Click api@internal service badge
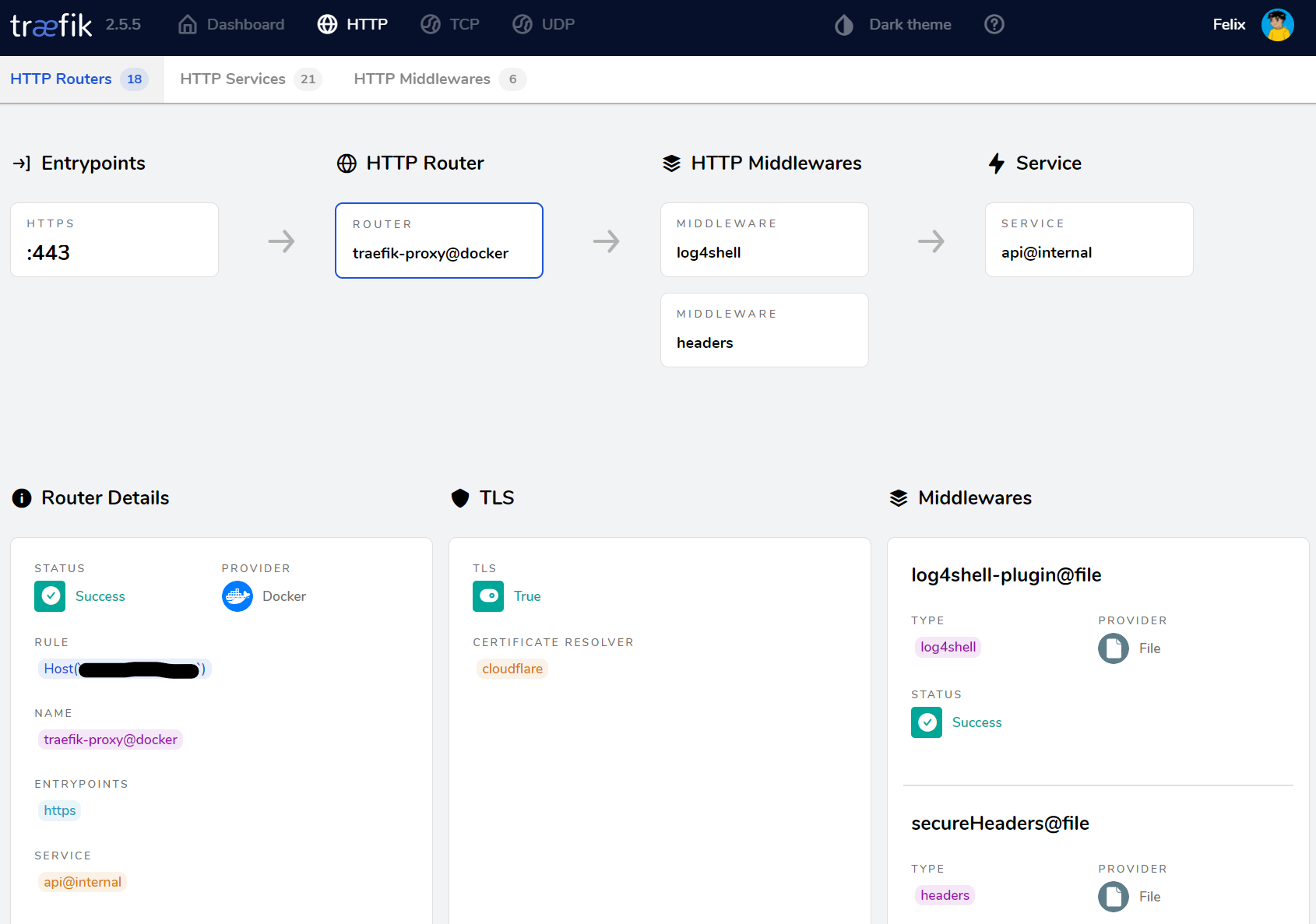The width and height of the screenshot is (1316, 924). pos(83,882)
